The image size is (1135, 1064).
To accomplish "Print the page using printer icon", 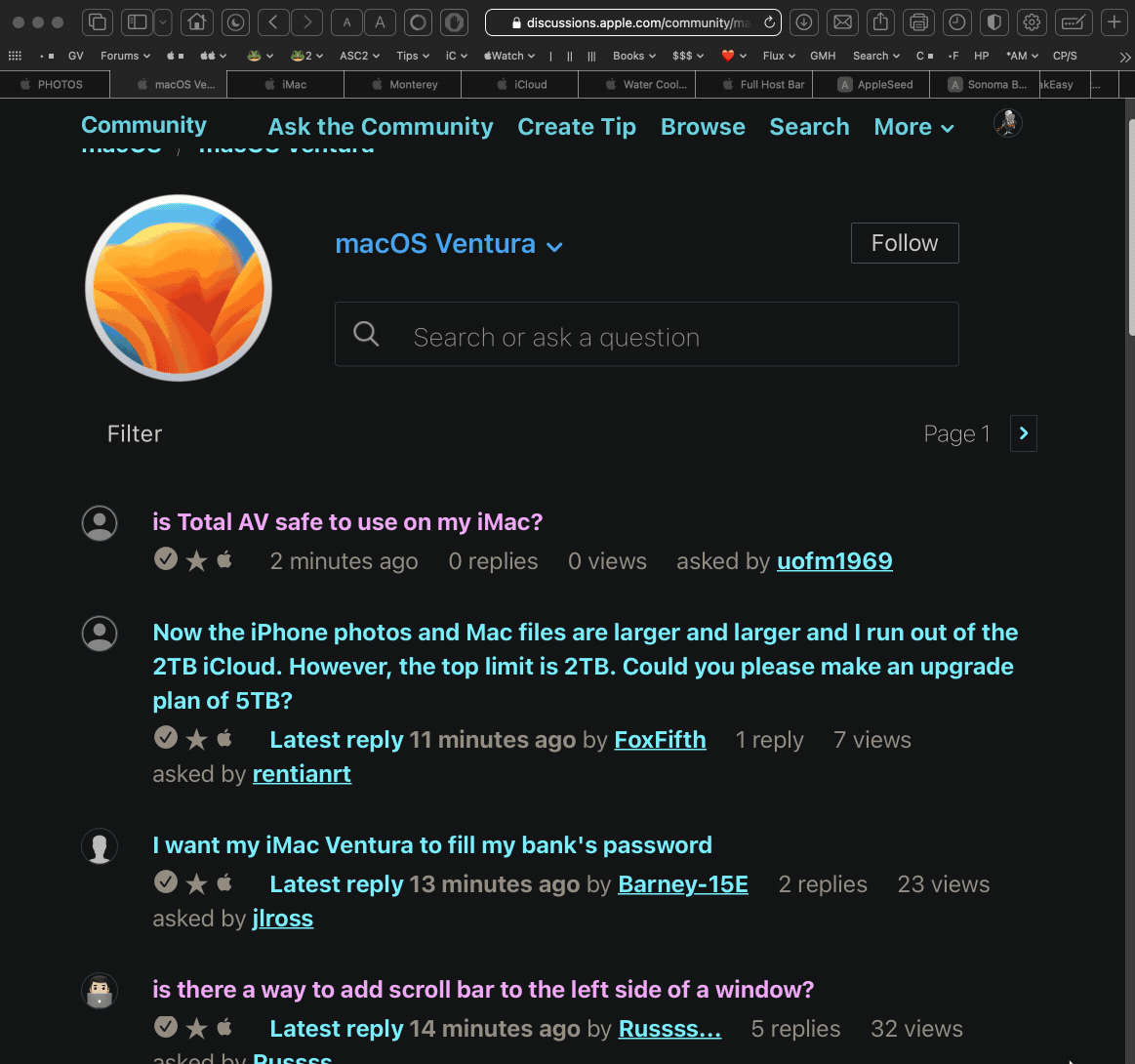I will [918, 22].
